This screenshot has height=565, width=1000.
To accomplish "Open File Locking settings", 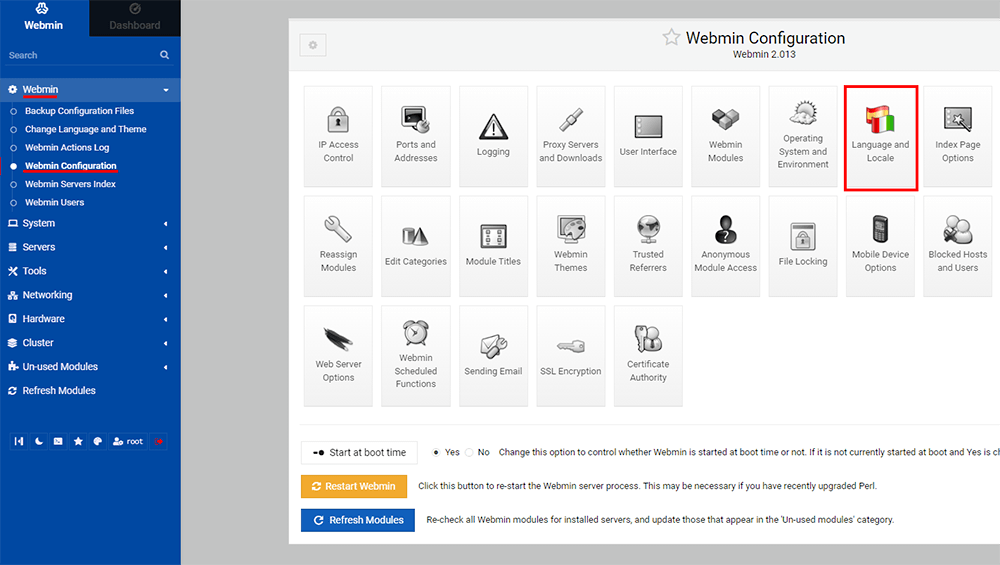I will (x=803, y=246).
